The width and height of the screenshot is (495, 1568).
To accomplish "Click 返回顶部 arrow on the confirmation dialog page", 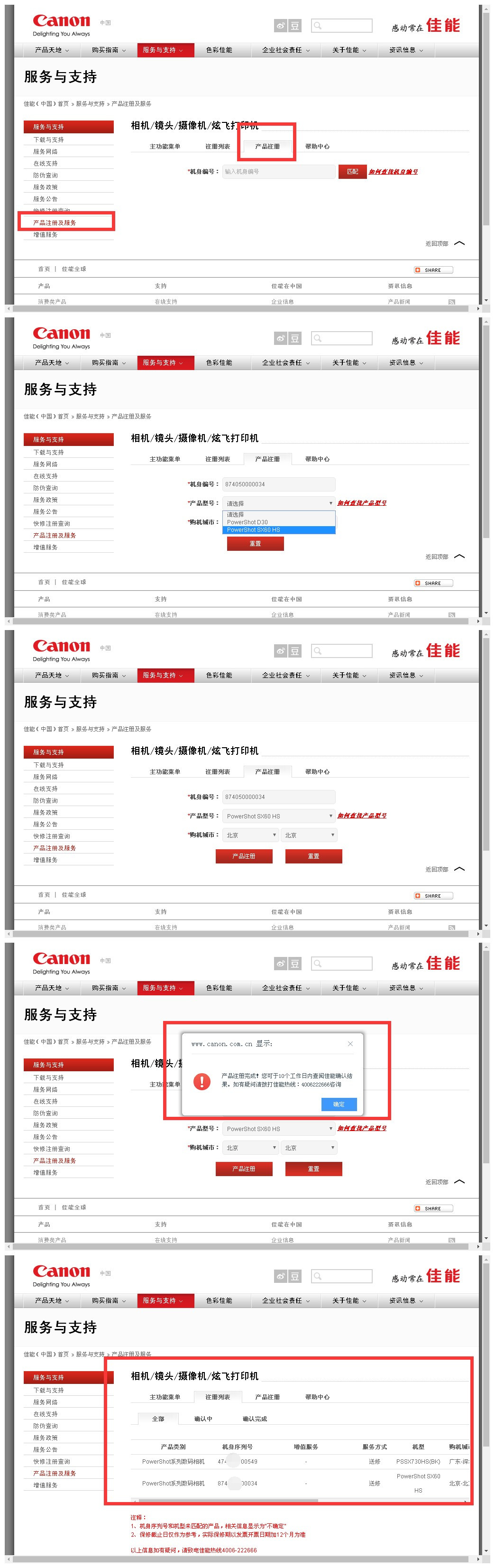I will 459,1182.
